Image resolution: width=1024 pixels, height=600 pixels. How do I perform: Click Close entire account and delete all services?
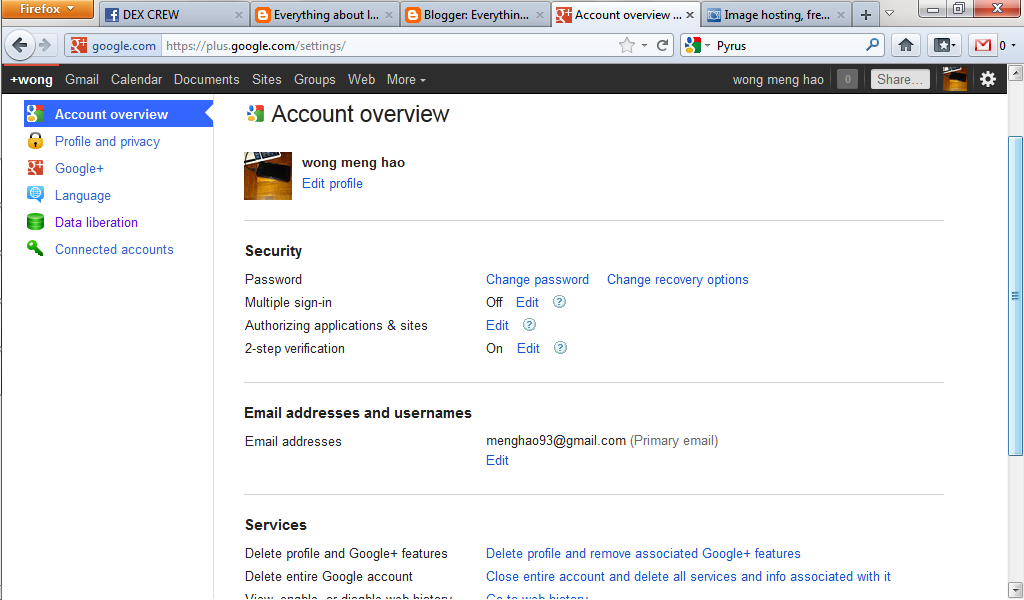(688, 576)
